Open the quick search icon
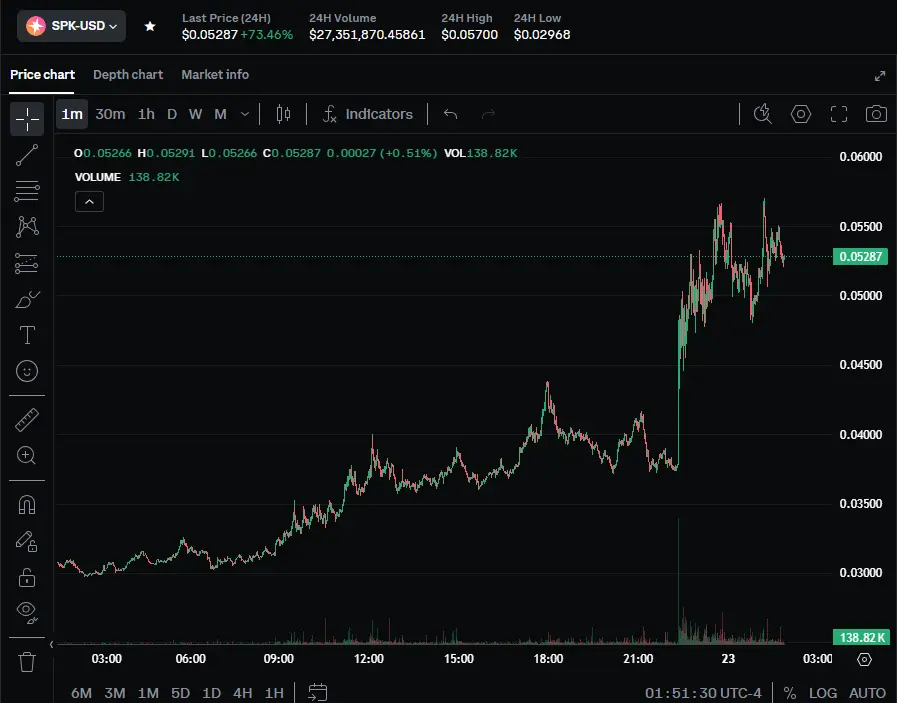 click(x=763, y=114)
